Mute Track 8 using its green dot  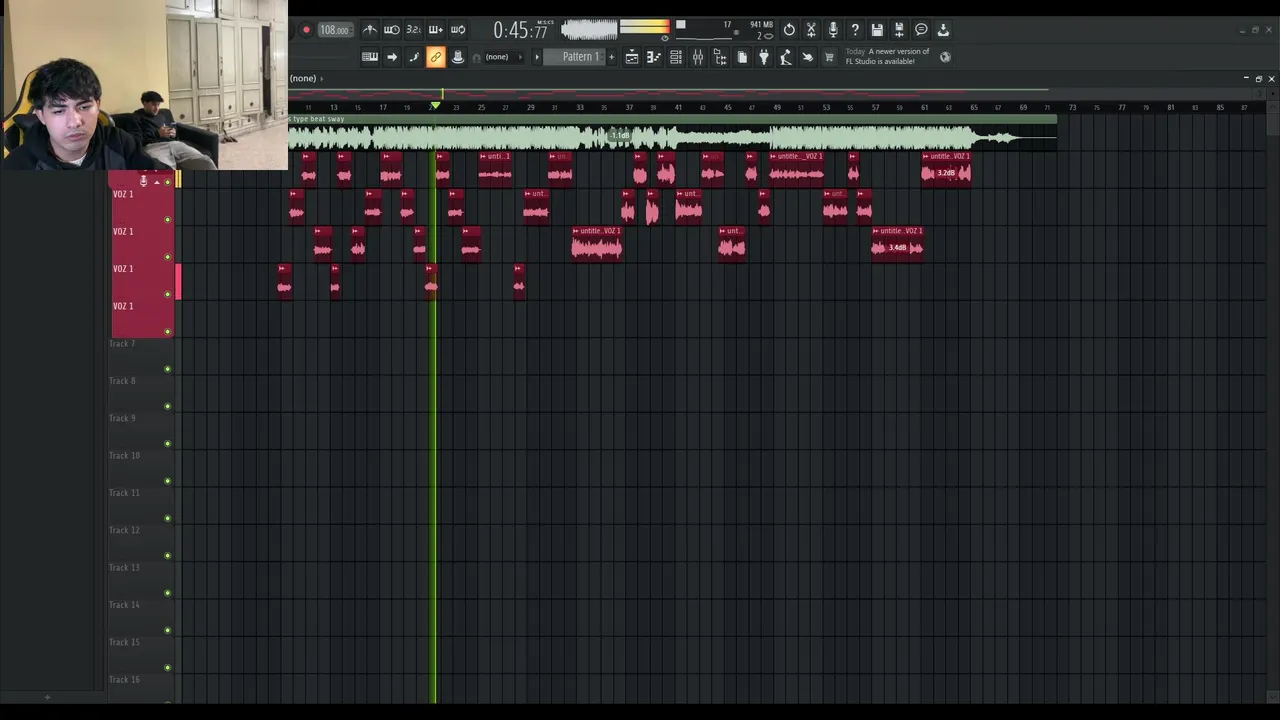pyautogui.click(x=167, y=406)
